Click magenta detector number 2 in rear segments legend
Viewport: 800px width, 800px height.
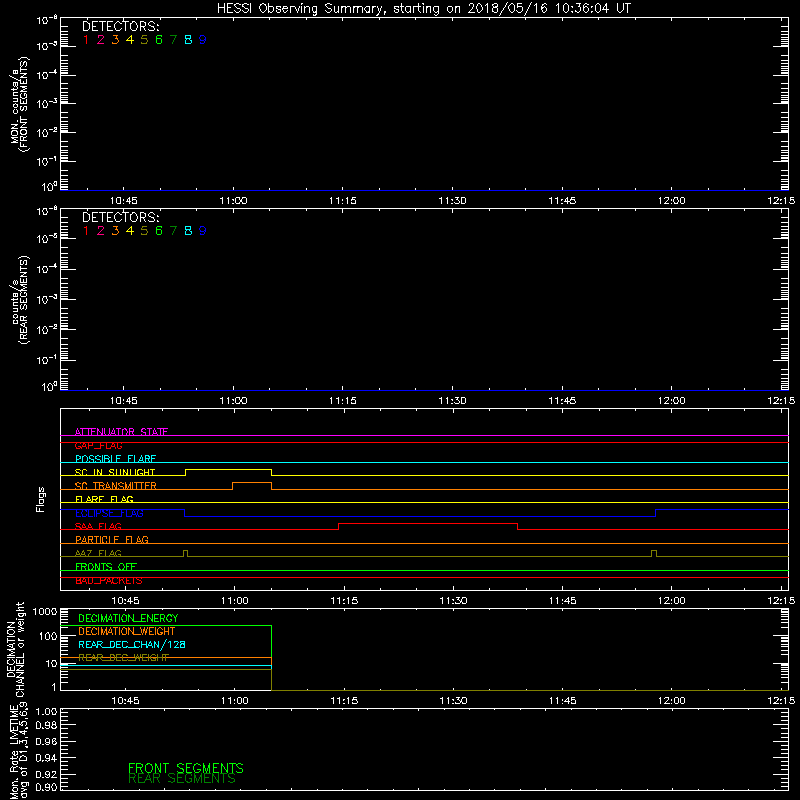(x=101, y=231)
